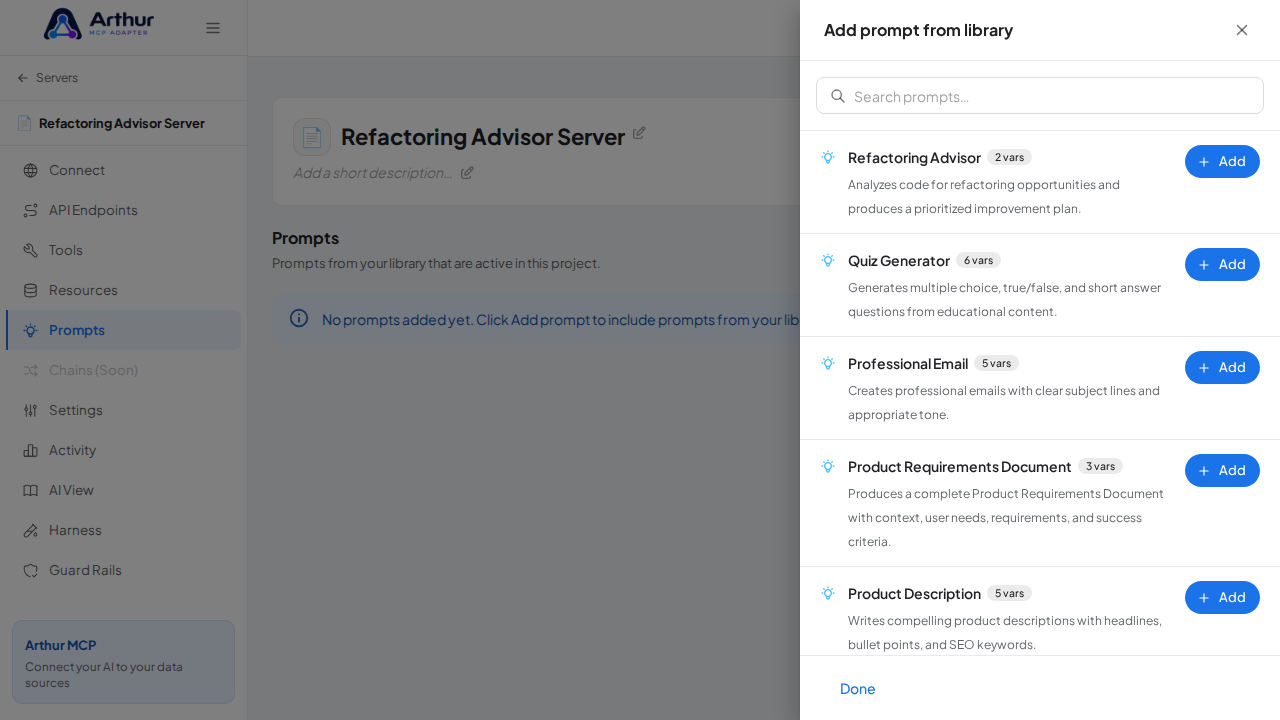
Task: Click the 6 vars badge on Quiz Generator
Action: point(978,260)
